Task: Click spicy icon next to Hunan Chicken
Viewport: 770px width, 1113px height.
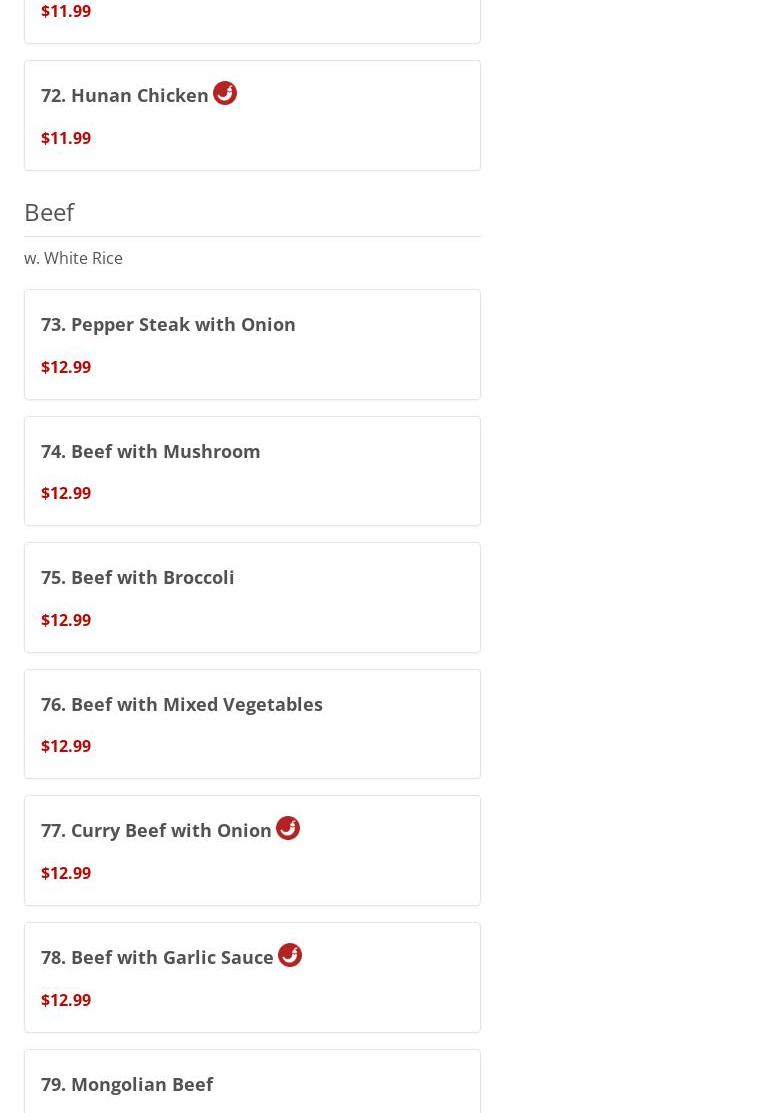Action: click(225, 93)
